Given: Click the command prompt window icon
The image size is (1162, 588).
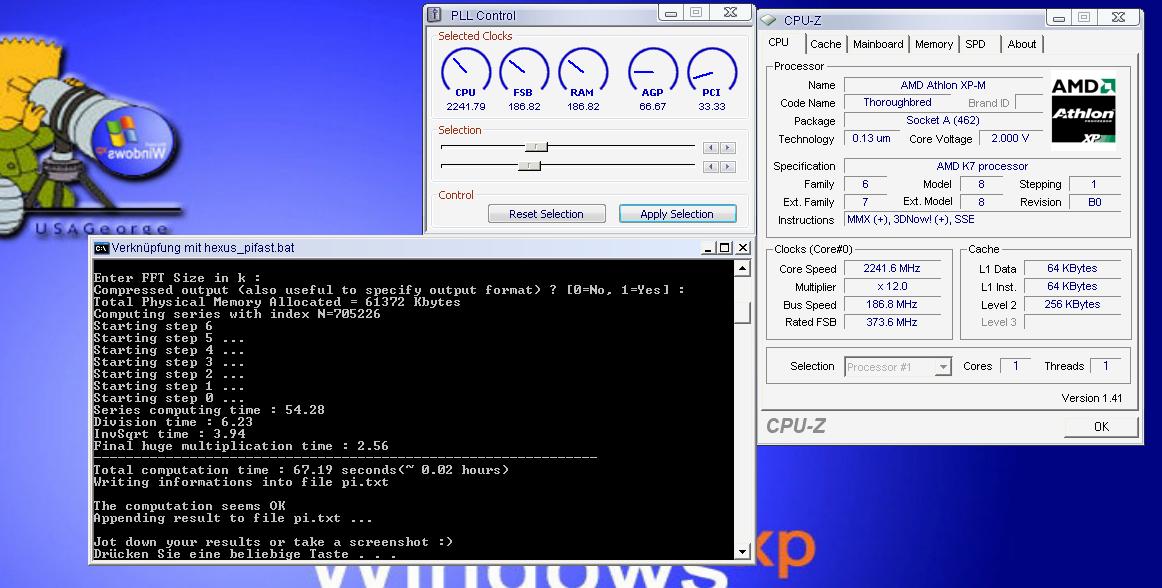Looking at the screenshot, I should coord(102,248).
